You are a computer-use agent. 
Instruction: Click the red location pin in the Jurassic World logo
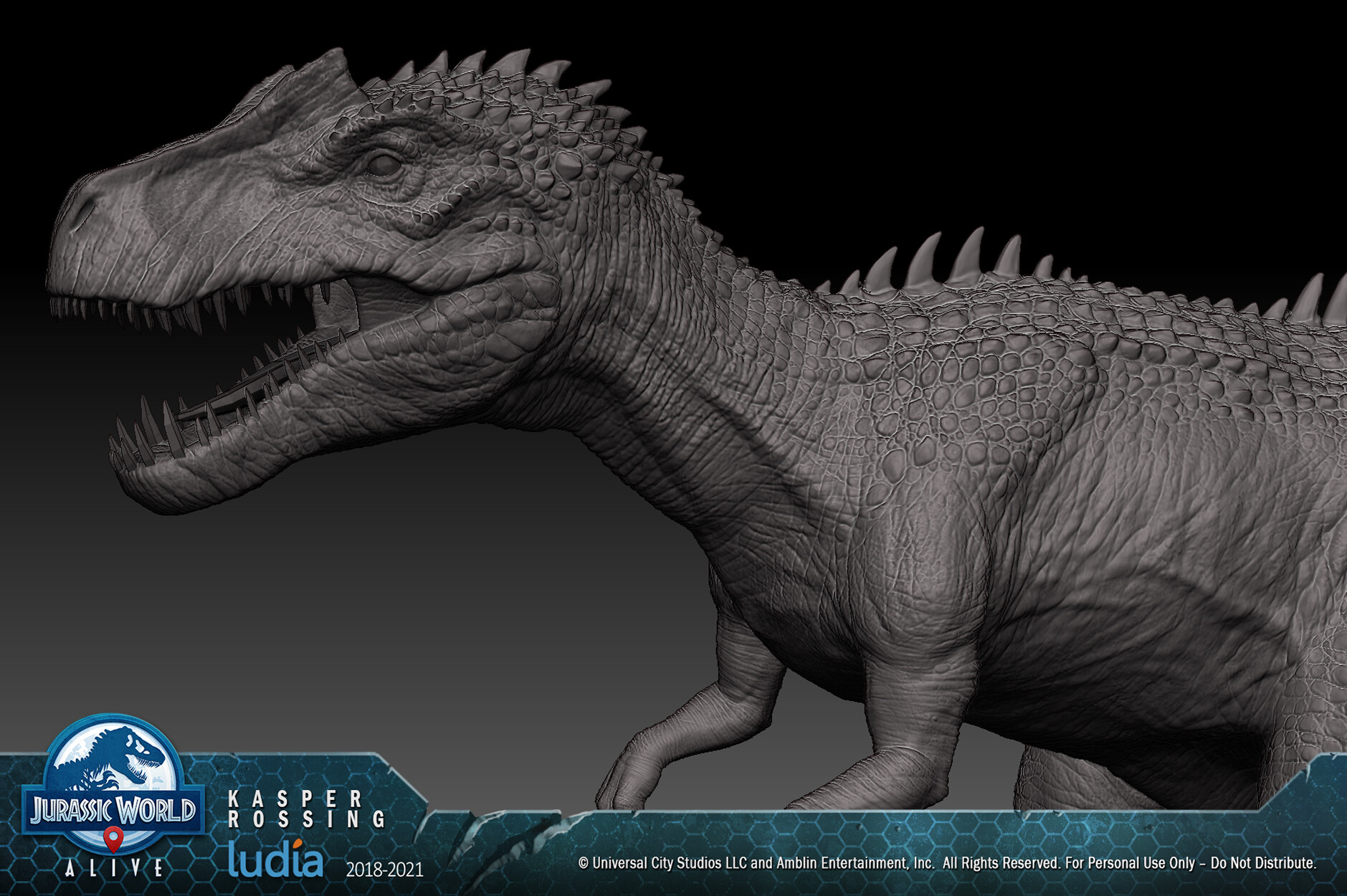tap(113, 839)
